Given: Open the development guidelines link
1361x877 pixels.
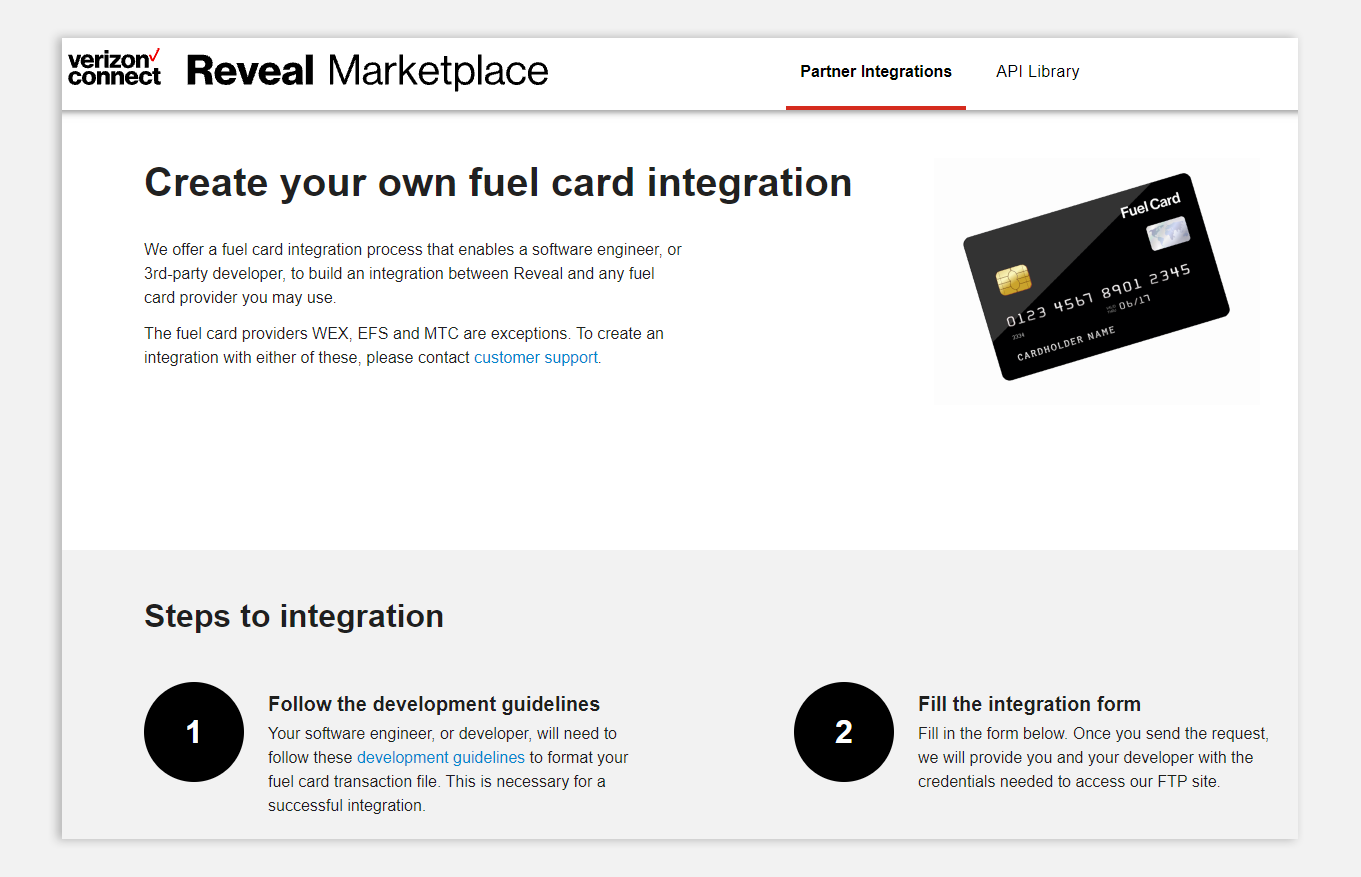Looking at the screenshot, I should click(x=441, y=757).
